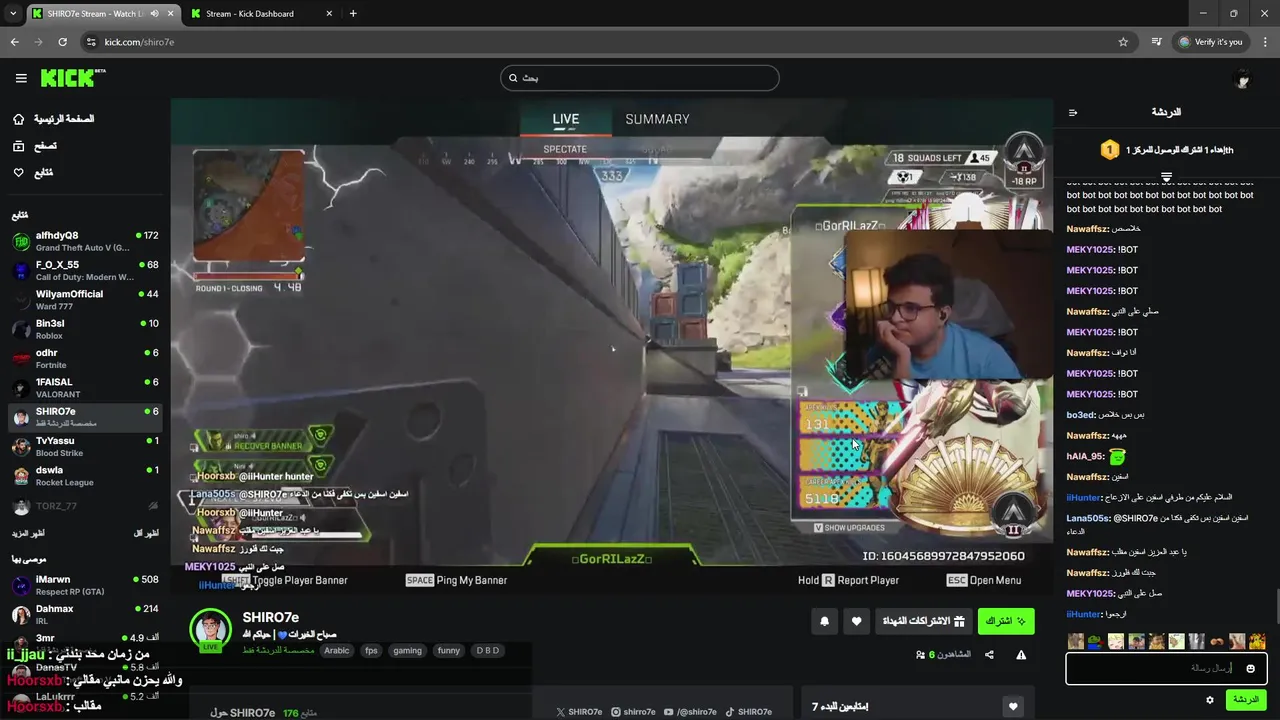The height and width of the screenshot is (720, 1280).
Task: Open a new browser tab
Action: point(353,14)
